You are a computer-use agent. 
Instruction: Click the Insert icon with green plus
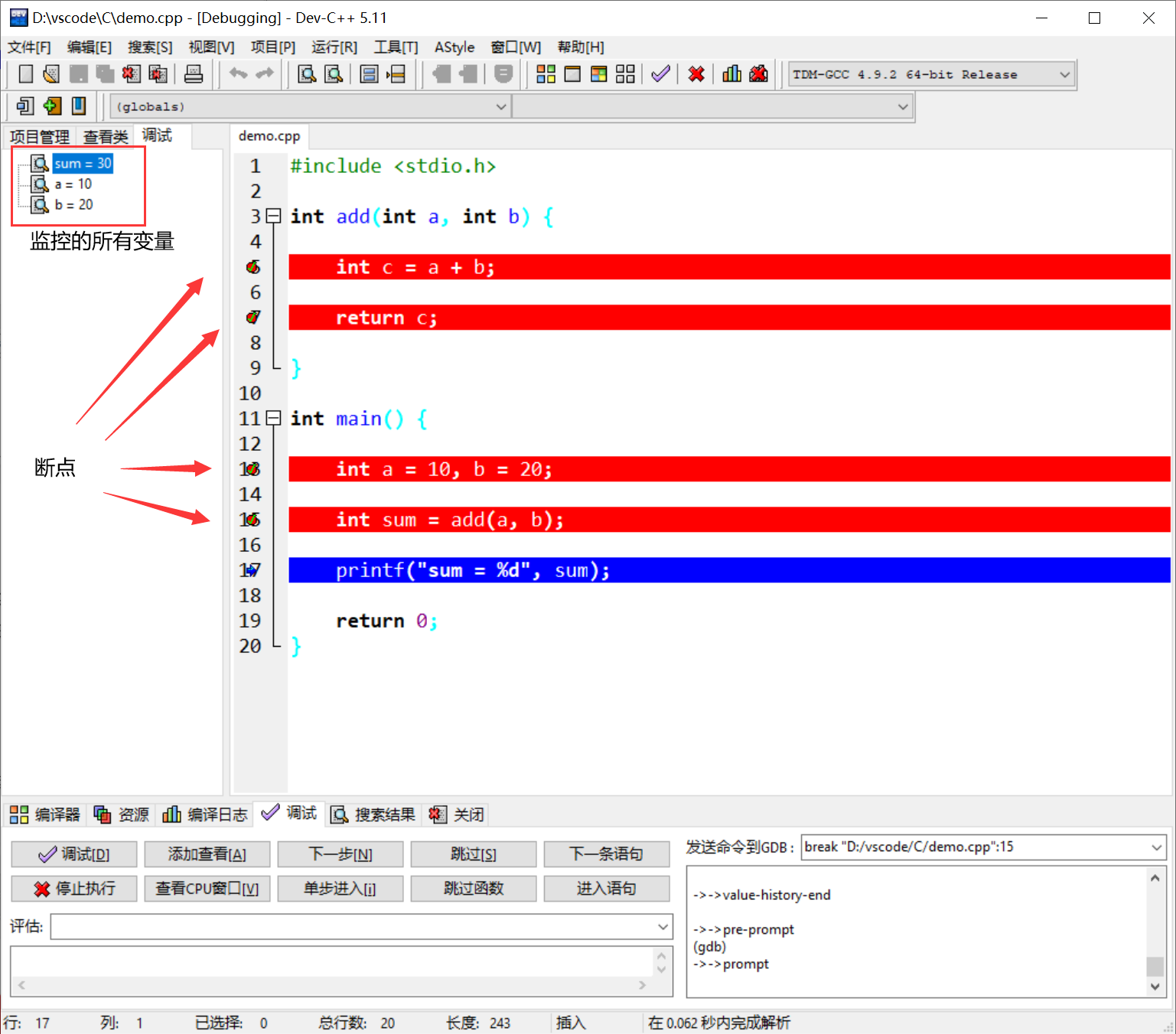(x=52, y=106)
